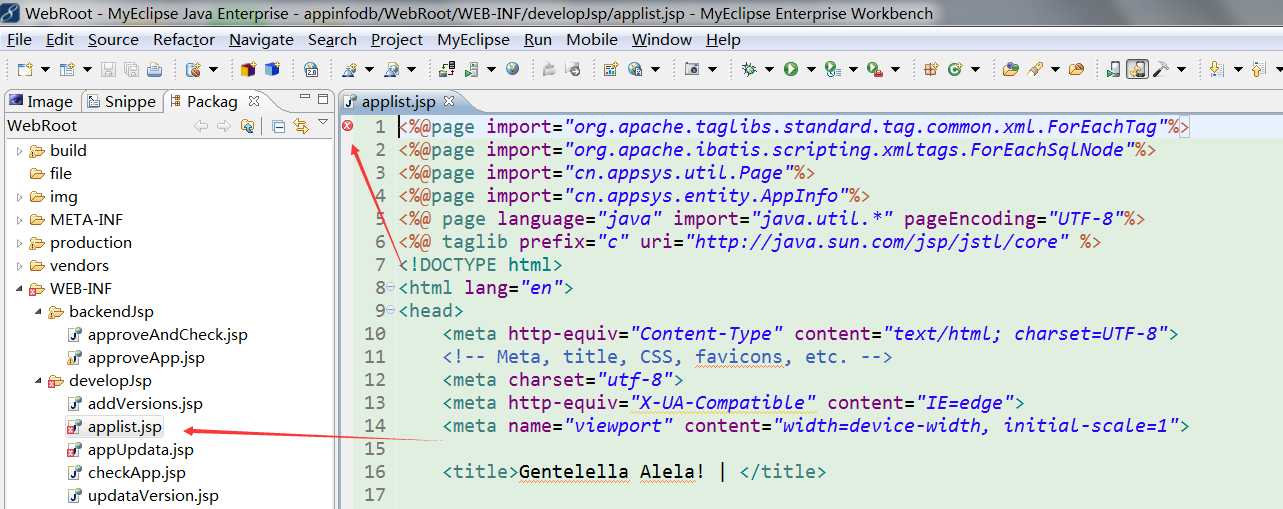Switch to the Snippe tab
This screenshot has width=1283, height=509.
[x=121, y=101]
